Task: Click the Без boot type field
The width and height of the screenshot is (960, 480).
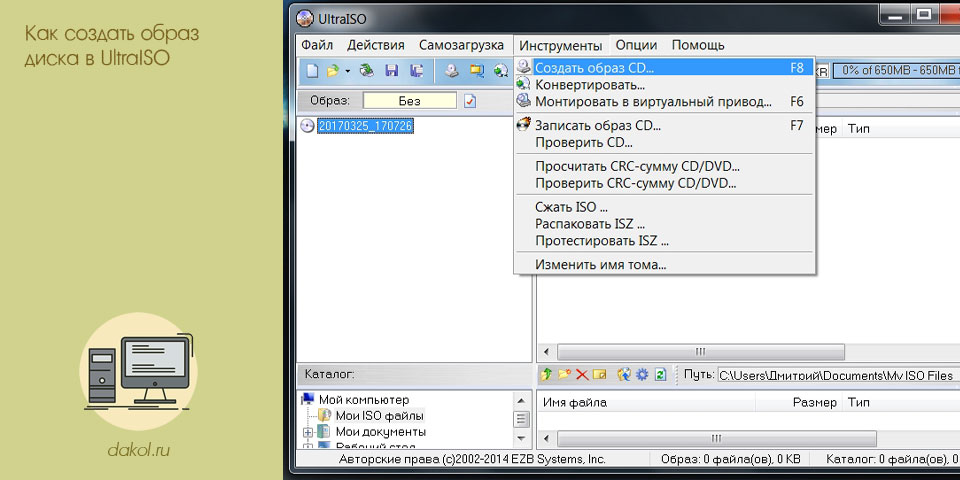Action: click(410, 101)
